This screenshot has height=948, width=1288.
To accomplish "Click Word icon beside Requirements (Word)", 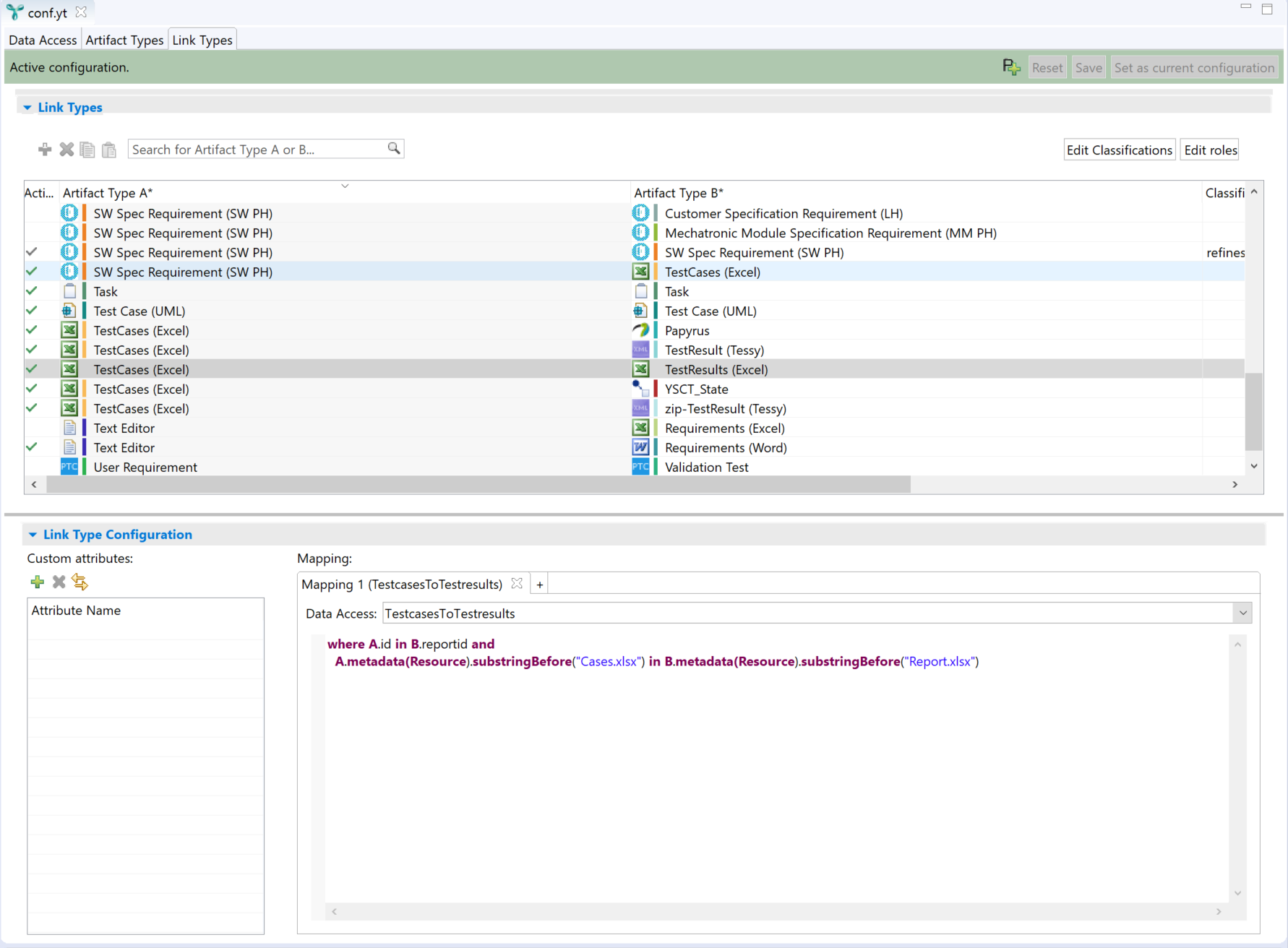I will click(x=641, y=447).
